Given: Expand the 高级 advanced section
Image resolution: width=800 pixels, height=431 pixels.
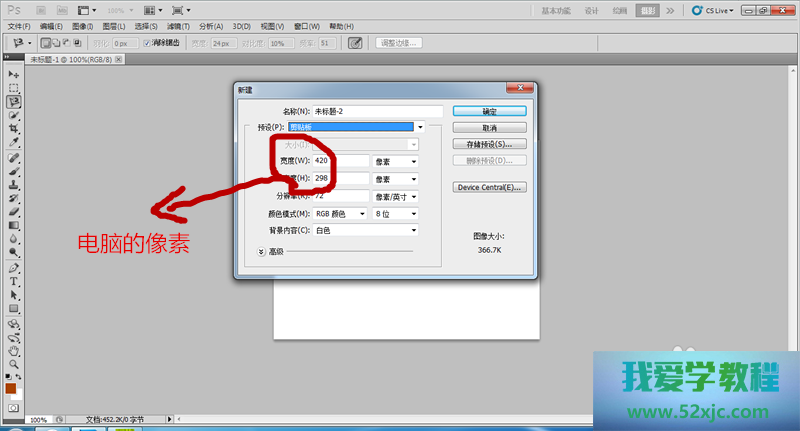Looking at the screenshot, I should click(262, 251).
